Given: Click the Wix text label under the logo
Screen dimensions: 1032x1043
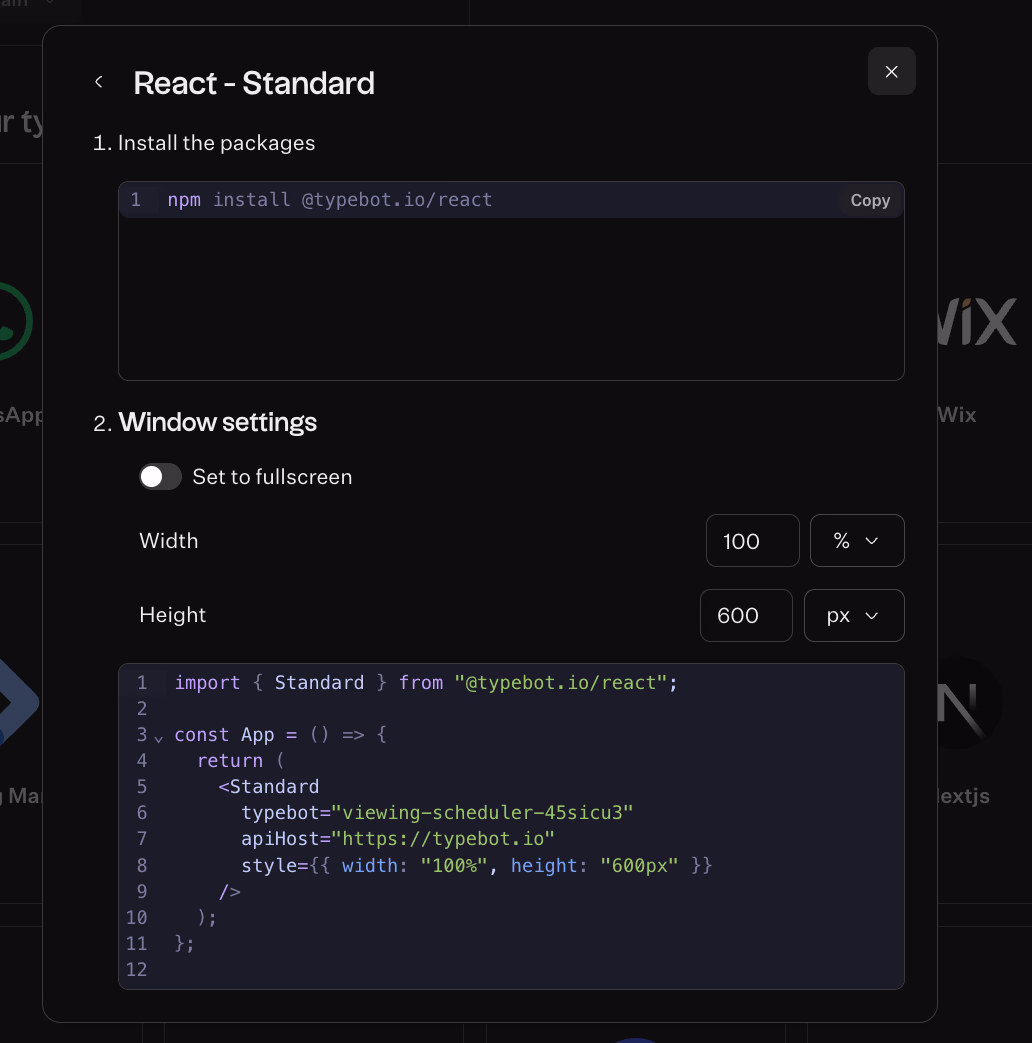Looking at the screenshot, I should point(958,415).
